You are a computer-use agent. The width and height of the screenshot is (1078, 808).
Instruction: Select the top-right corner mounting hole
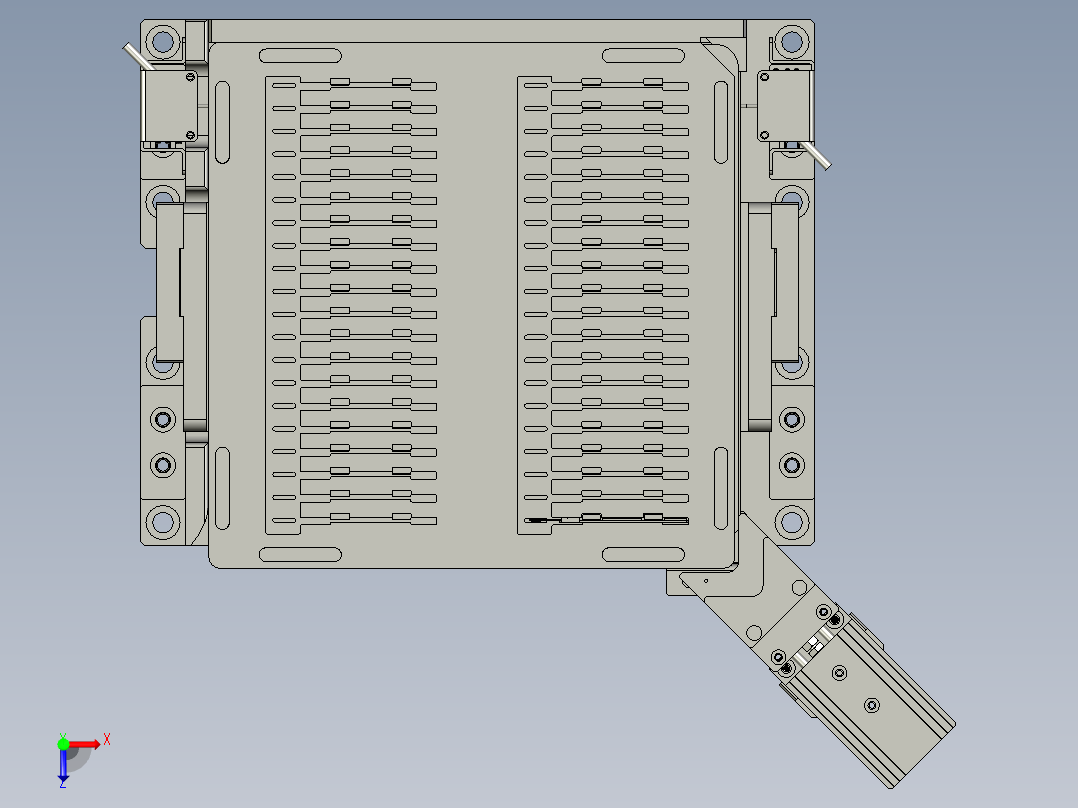791,41
